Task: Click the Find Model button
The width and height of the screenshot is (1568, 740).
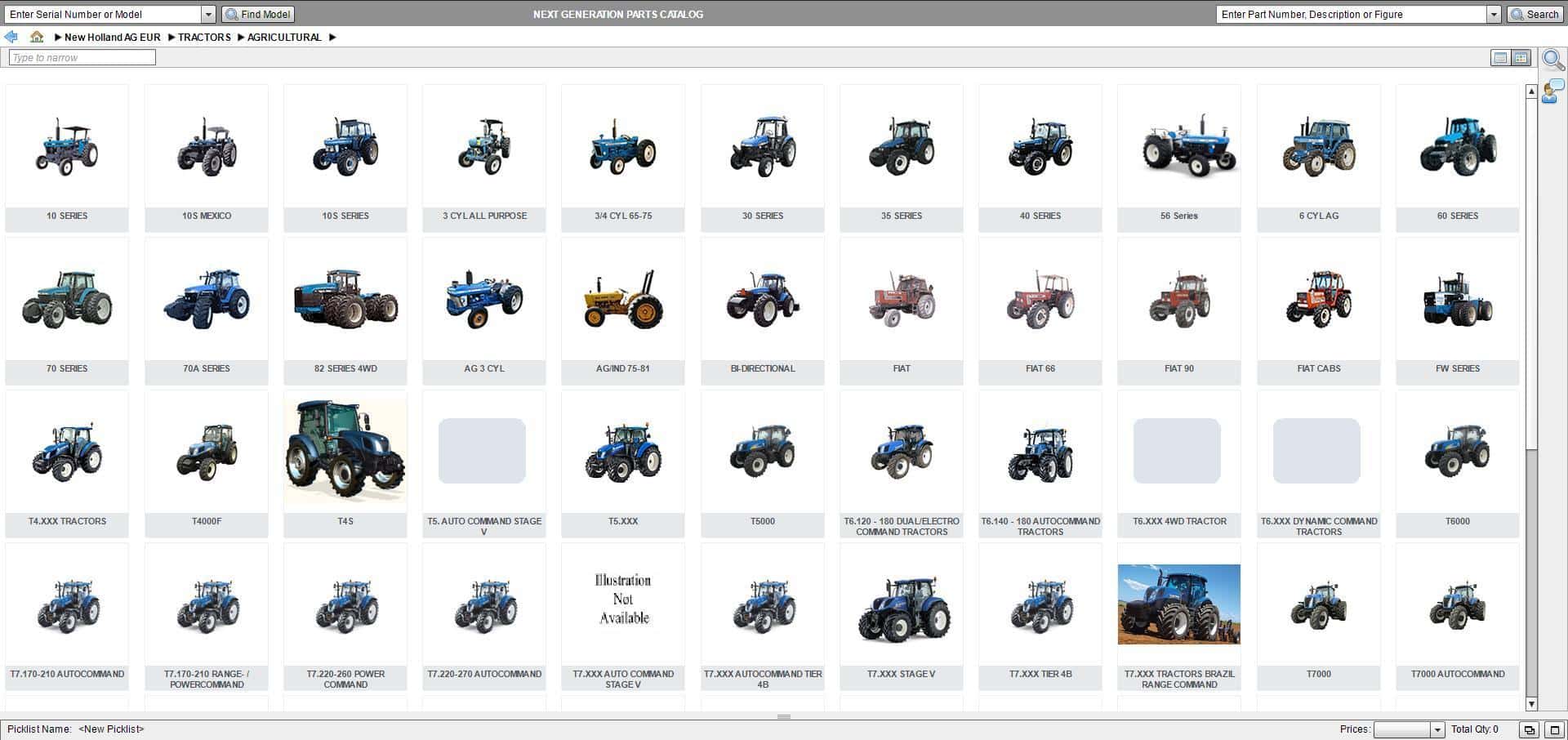Action: point(258,14)
